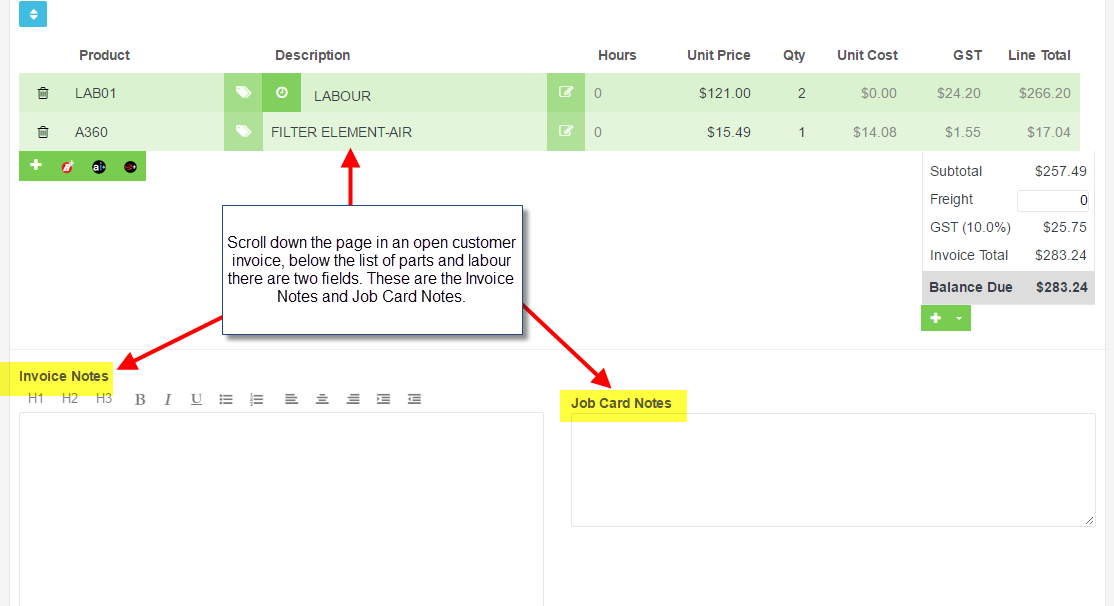The height and width of the screenshot is (606, 1114).
Task: Click the GST $25.75 amount
Action: tap(1065, 227)
